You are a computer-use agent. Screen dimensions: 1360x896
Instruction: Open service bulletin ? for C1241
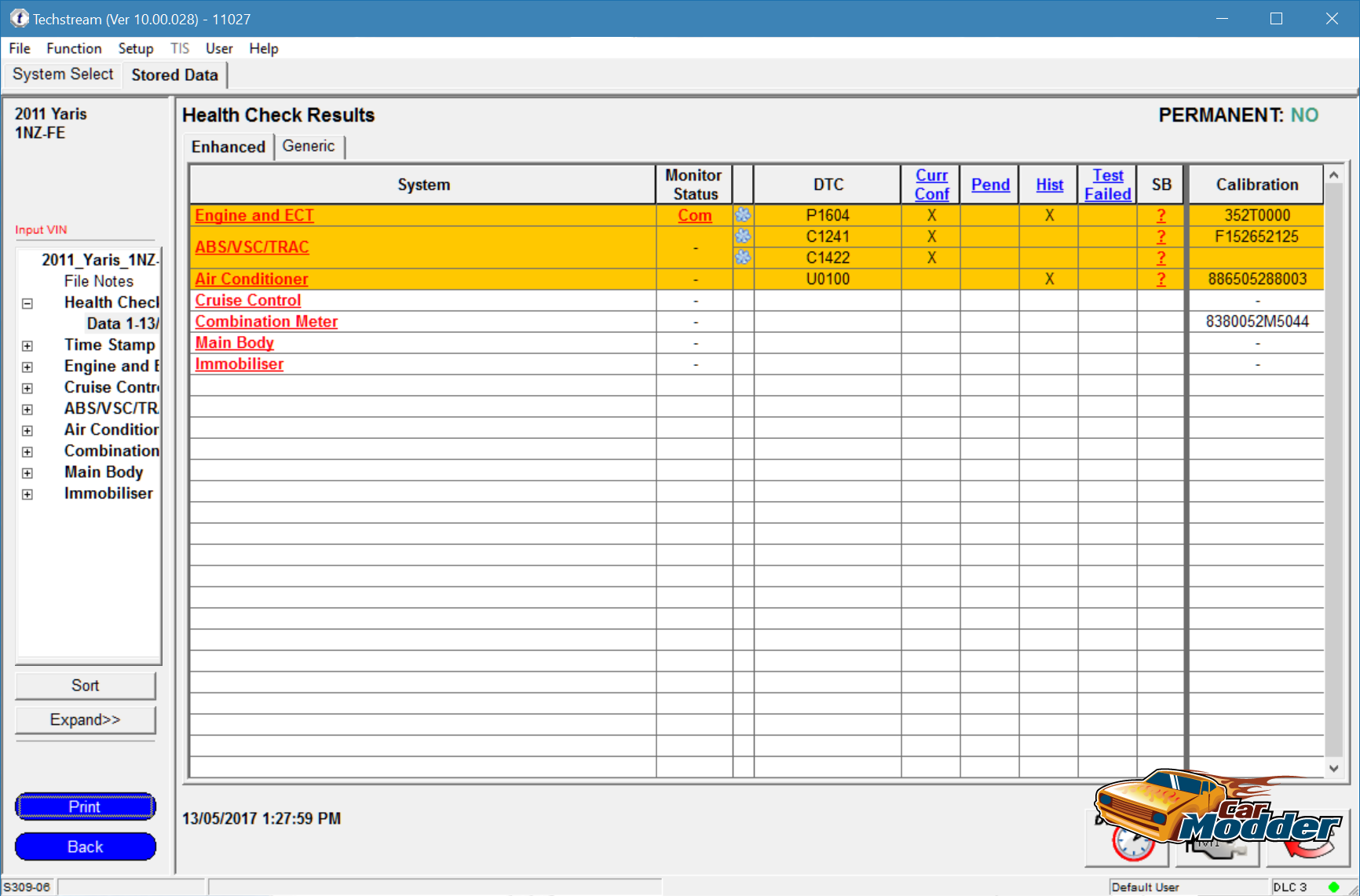(x=1161, y=236)
